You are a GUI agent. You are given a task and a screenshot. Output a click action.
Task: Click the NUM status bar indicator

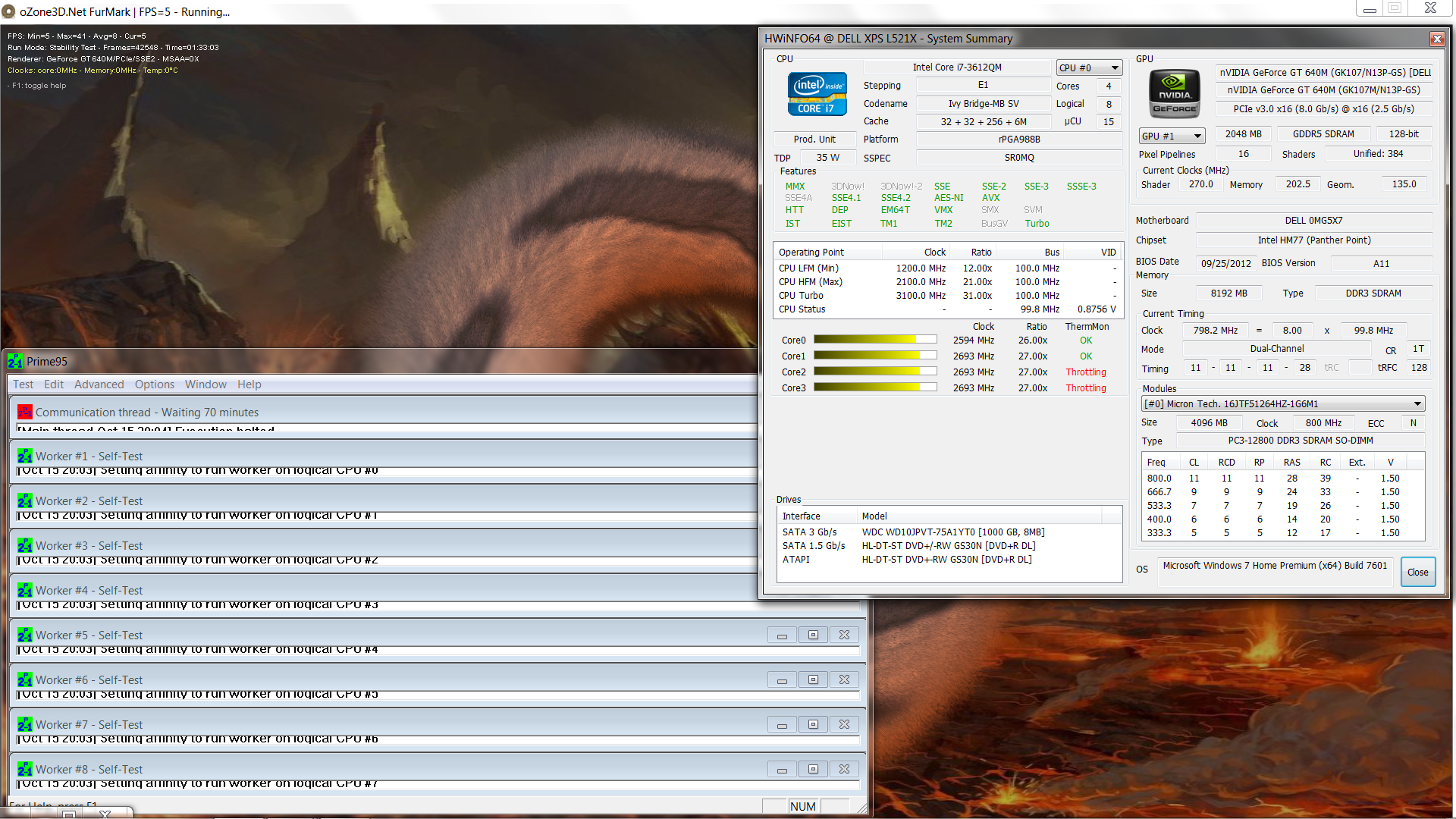(803, 806)
